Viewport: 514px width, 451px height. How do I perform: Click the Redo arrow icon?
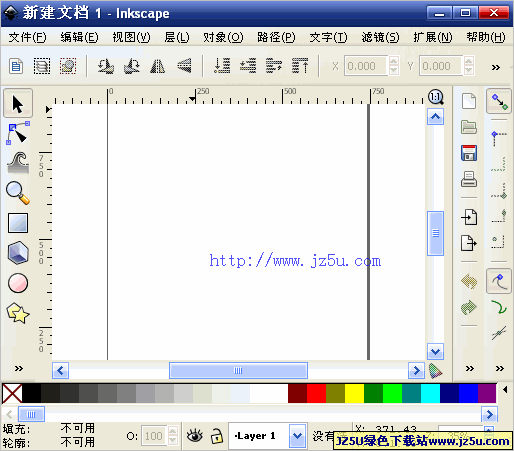click(469, 307)
